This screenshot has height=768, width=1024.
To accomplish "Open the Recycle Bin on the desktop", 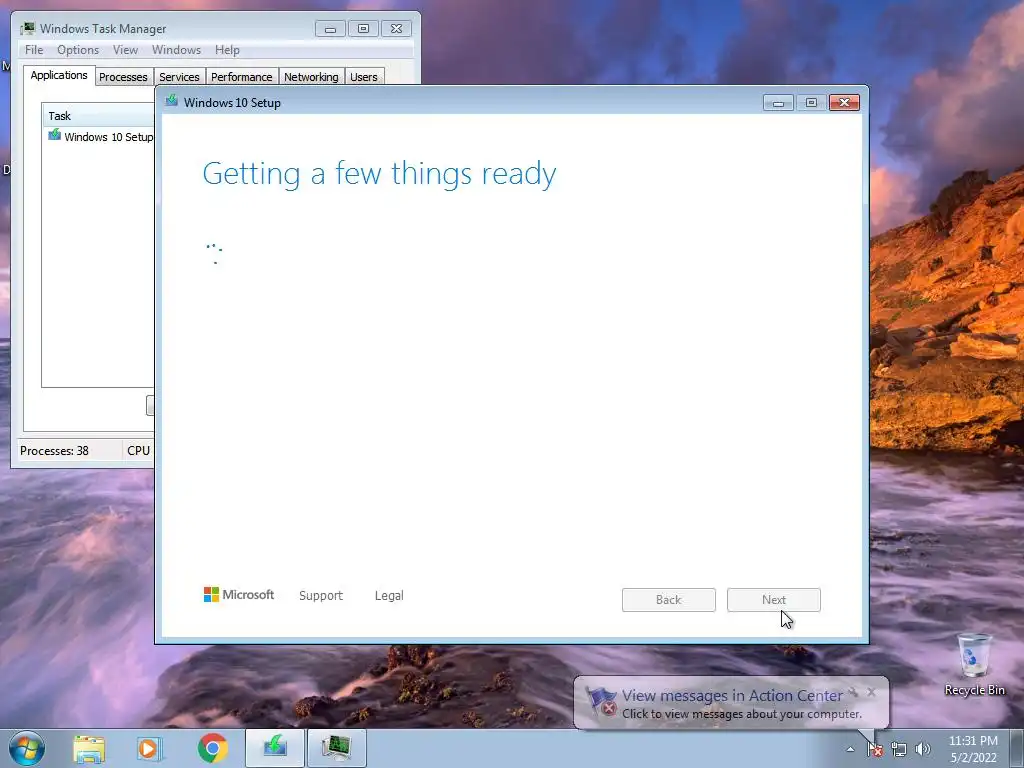I will click(x=974, y=665).
